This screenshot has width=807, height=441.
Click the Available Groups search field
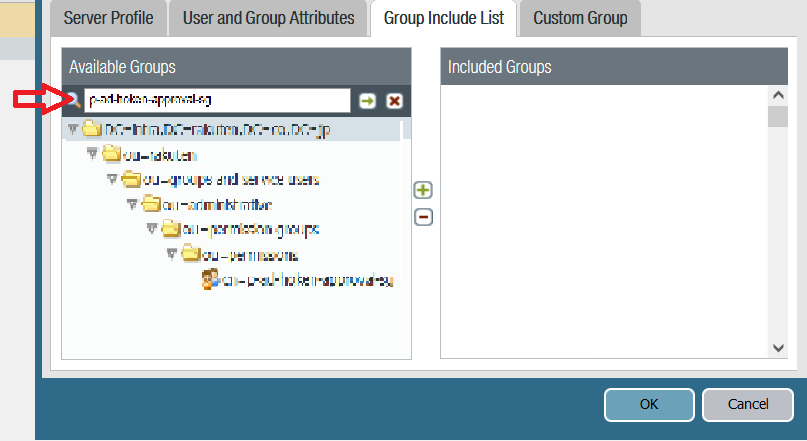[217, 100]
